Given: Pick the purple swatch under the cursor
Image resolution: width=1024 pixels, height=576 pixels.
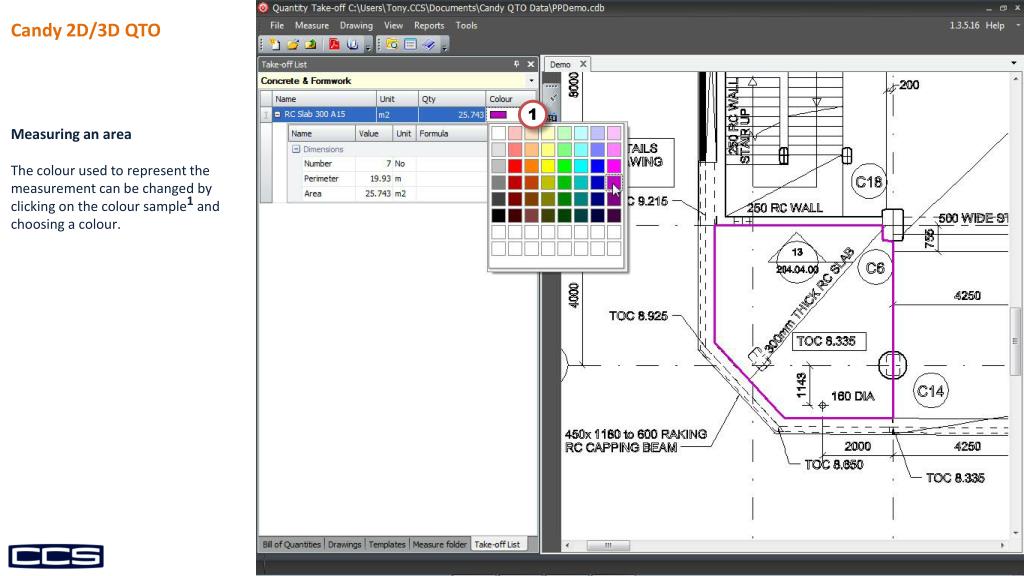Looking at the screenshot, I should click(614, 182).
